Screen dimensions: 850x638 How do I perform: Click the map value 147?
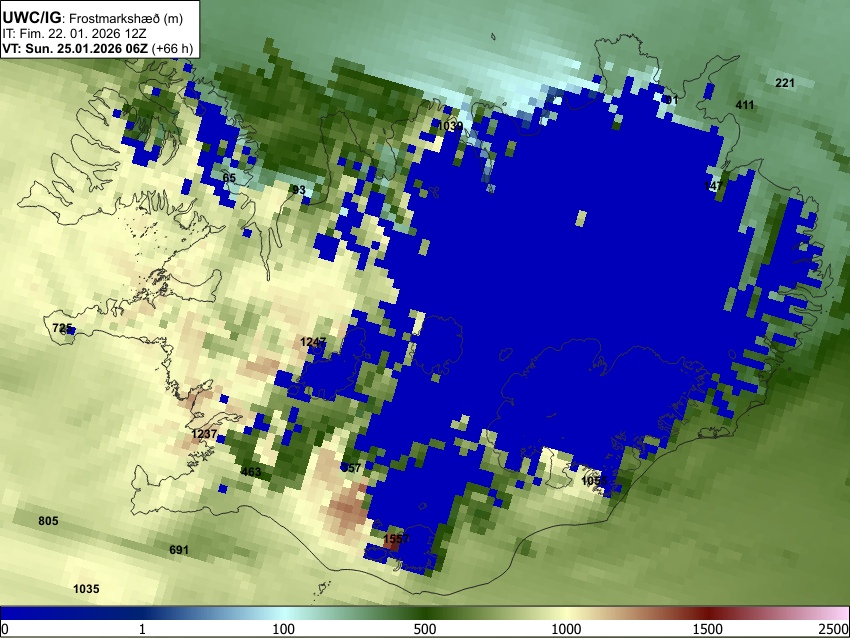coord(713,186)
